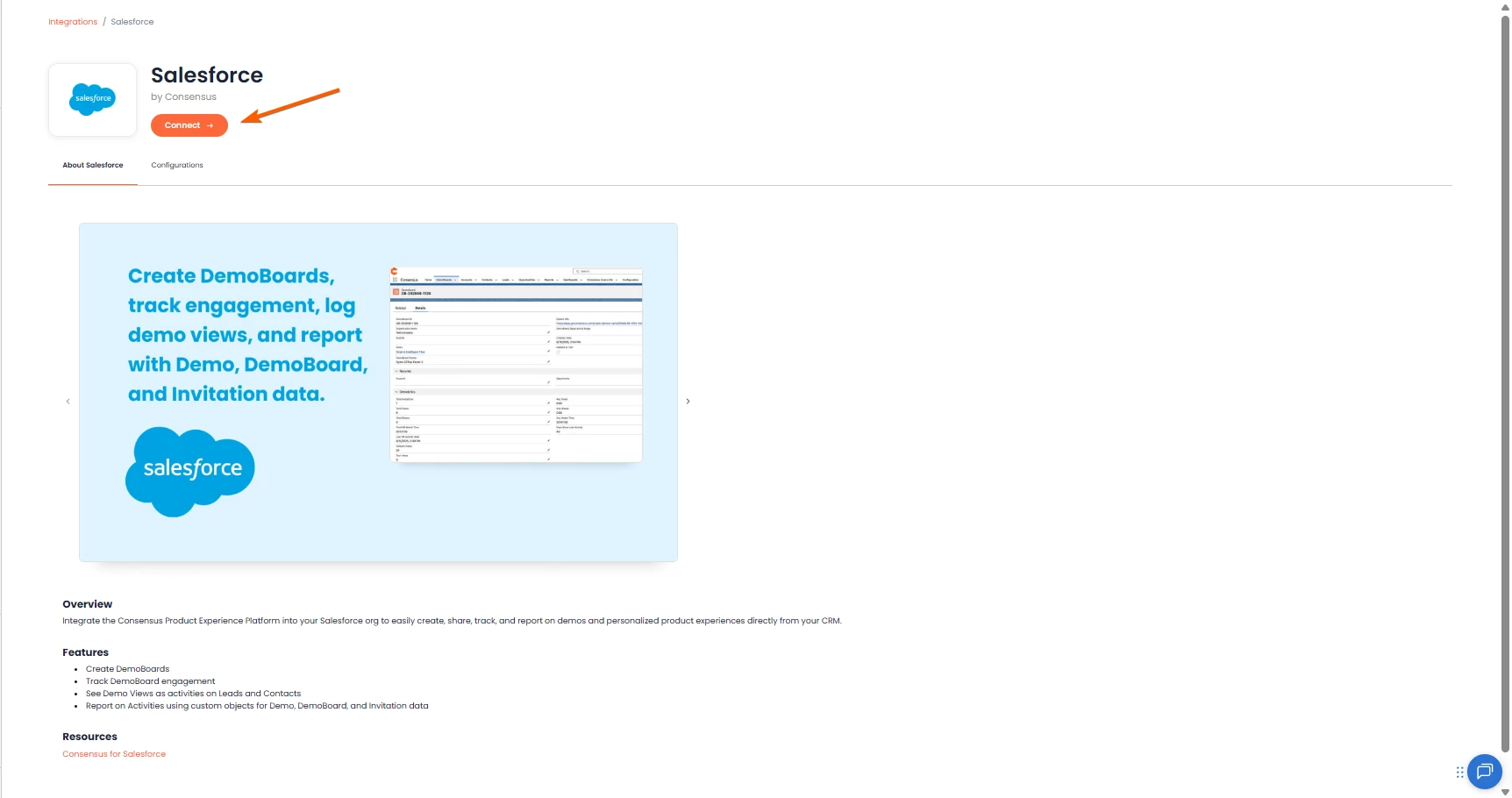The height and width of the screenshot is (798, 1512).
Task: Click the Salesforce cloud logo tile
Action: pos(92,99)
